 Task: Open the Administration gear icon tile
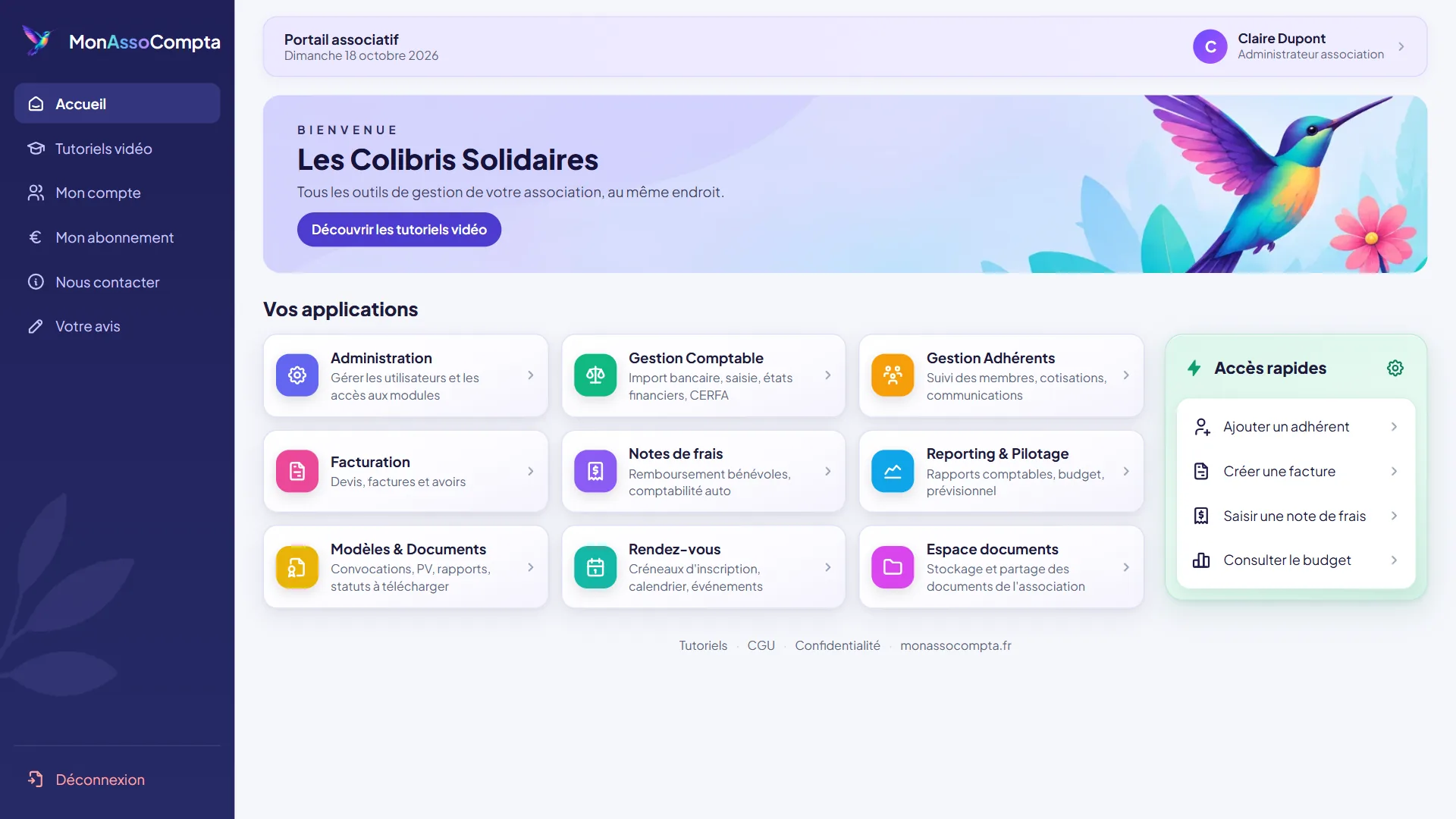(297, 375)
